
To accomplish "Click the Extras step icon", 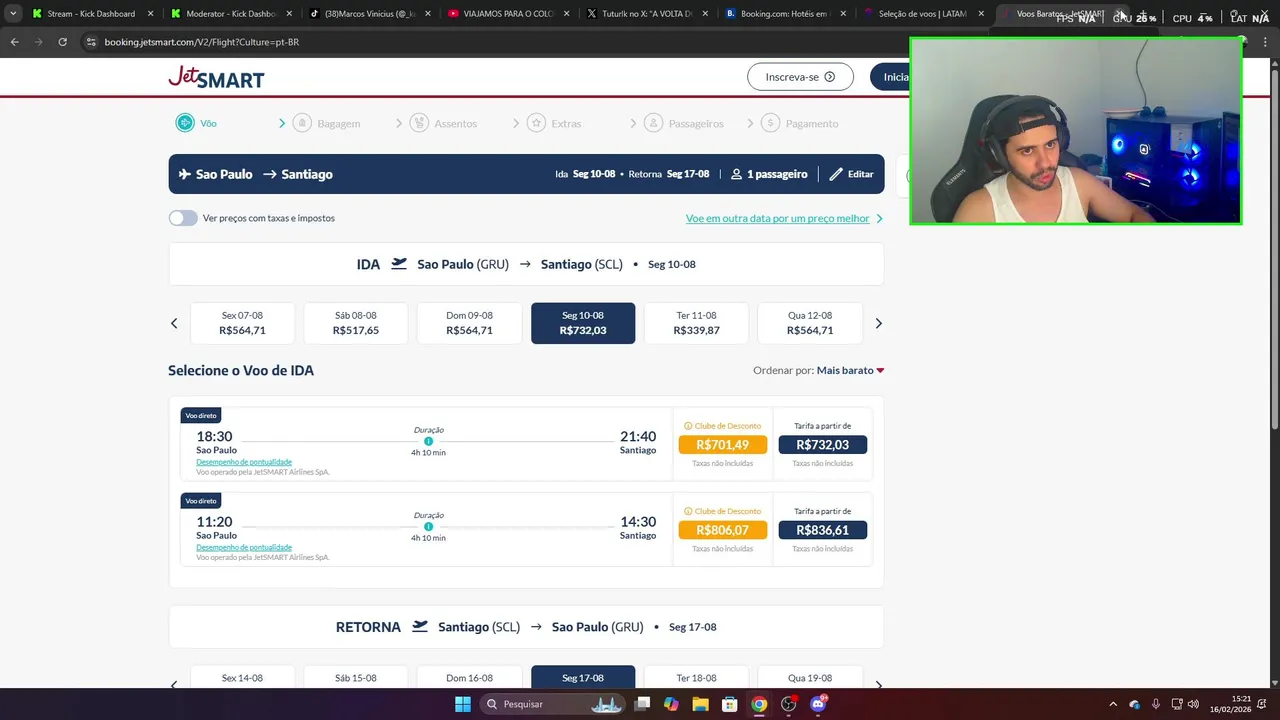I will click(x=536, y=123).
